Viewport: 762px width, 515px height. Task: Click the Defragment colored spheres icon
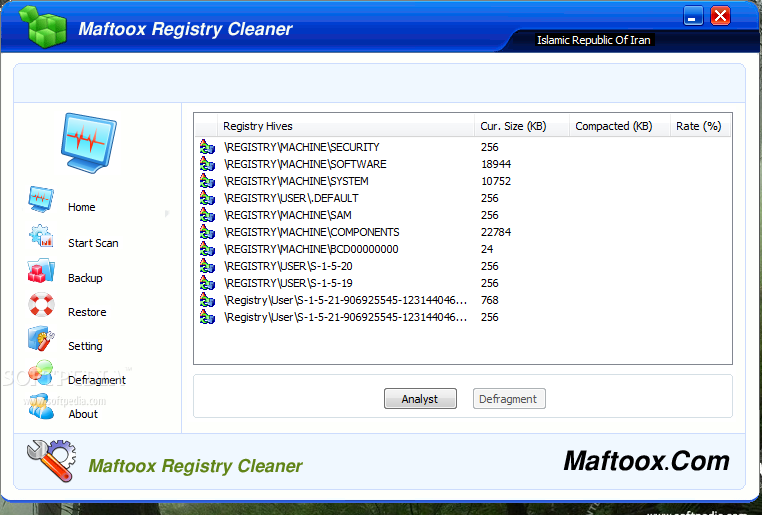coord(41,373)
